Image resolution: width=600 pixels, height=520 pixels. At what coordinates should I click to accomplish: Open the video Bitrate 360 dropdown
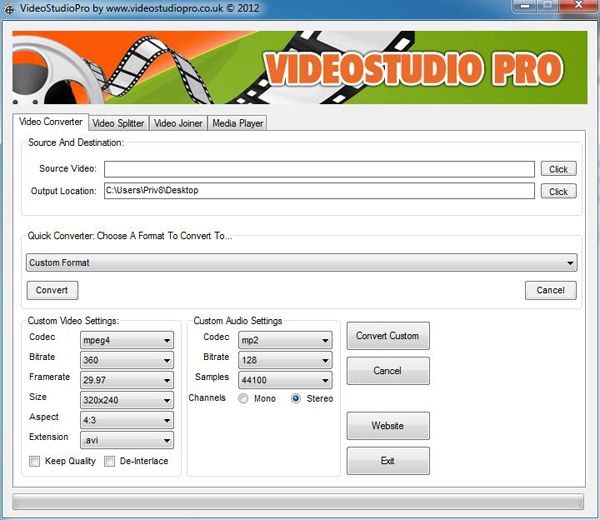(127, 360)
